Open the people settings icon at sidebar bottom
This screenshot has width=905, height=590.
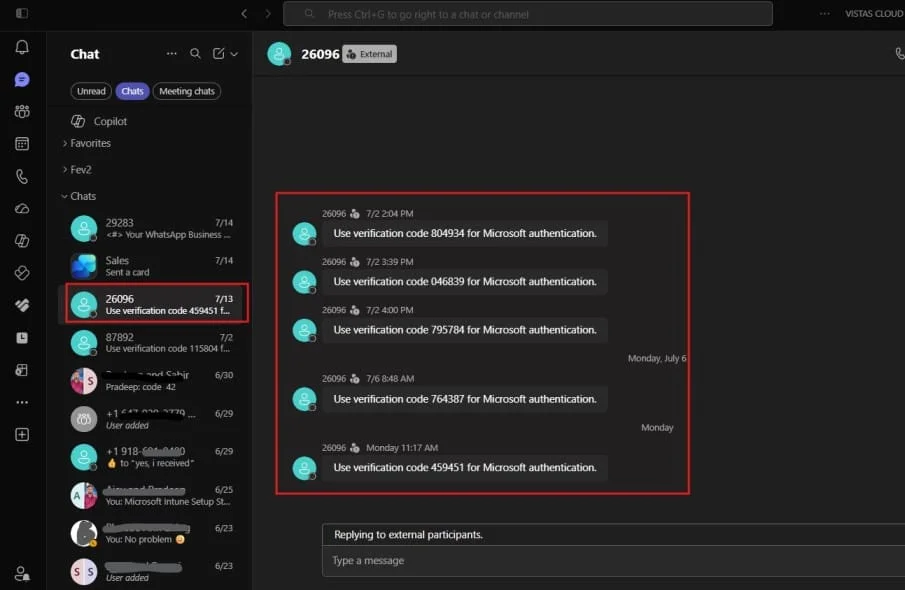(x=22, y=573)
